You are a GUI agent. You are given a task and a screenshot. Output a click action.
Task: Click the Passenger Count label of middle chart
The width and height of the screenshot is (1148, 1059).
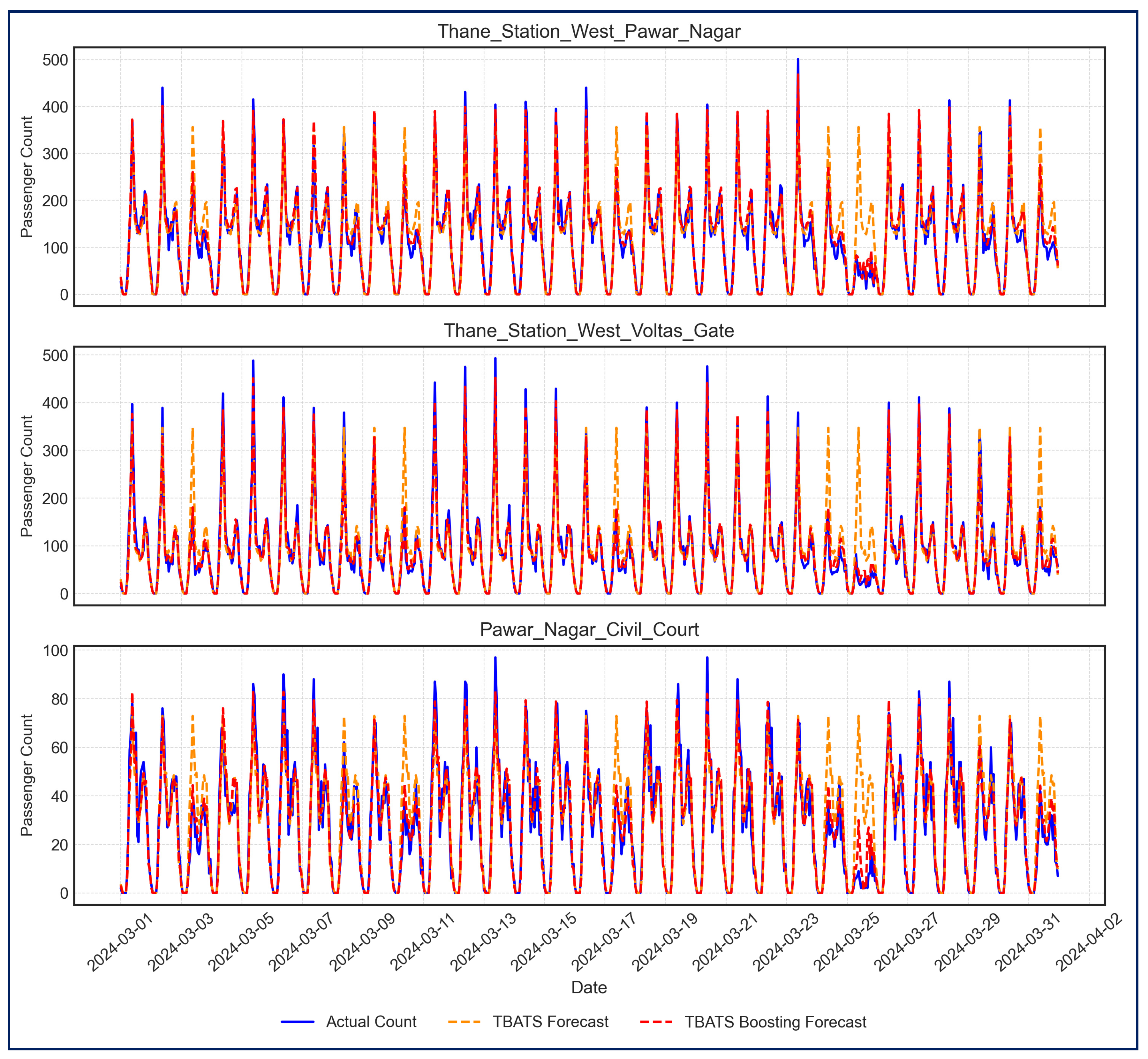(x=26, y=476)
